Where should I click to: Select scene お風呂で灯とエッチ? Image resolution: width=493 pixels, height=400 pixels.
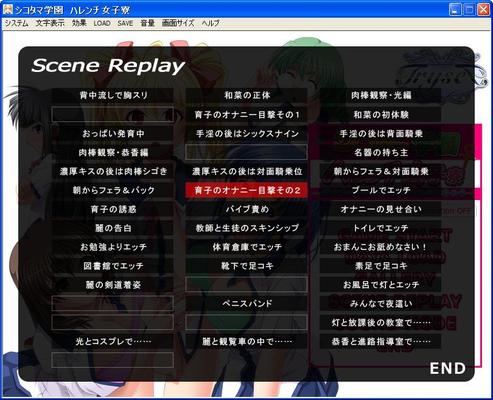[x=381, y=285]
